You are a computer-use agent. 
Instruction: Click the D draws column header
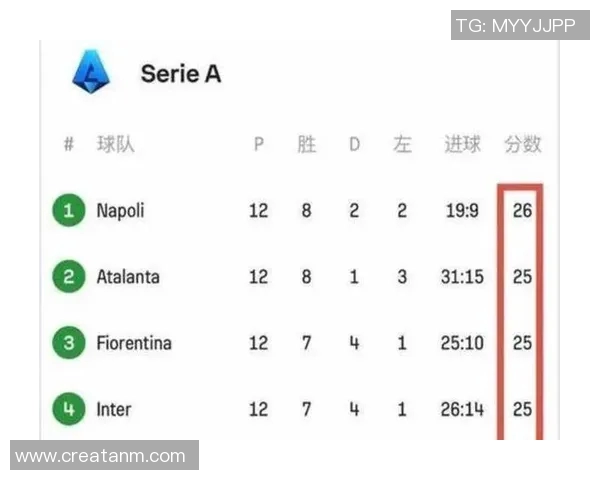click(x=354, y=144)
